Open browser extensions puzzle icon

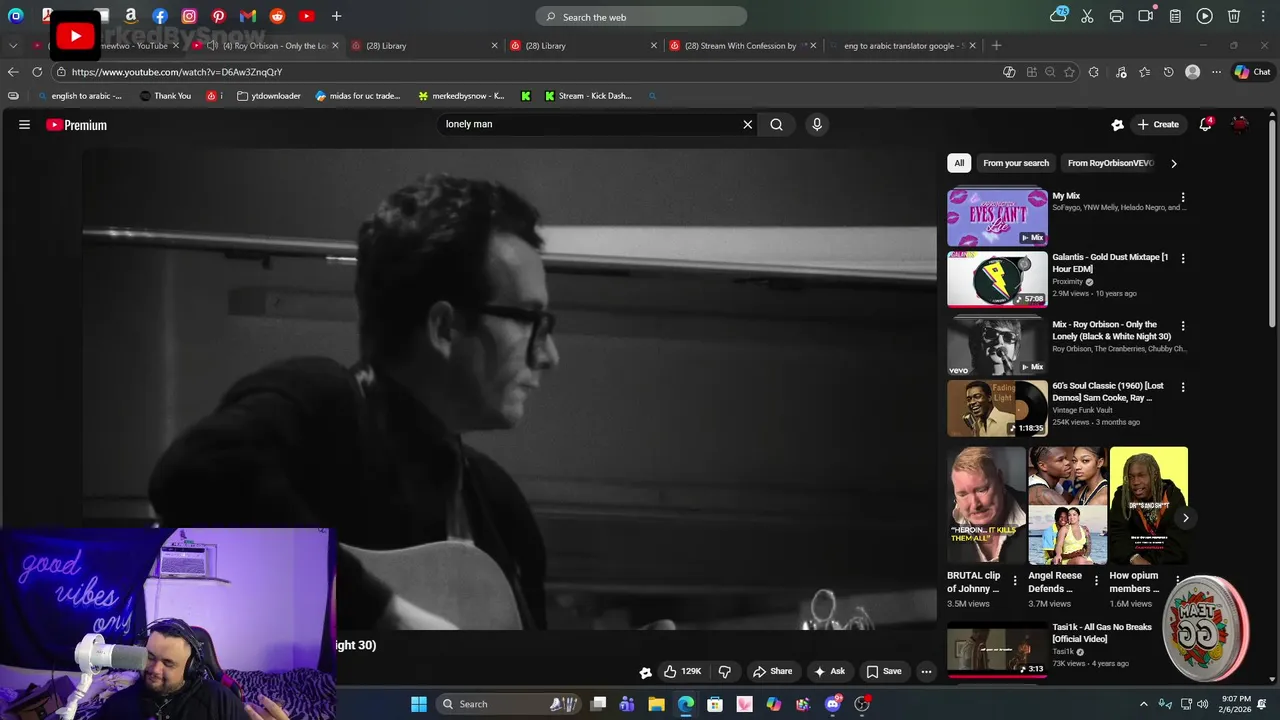1093,72
